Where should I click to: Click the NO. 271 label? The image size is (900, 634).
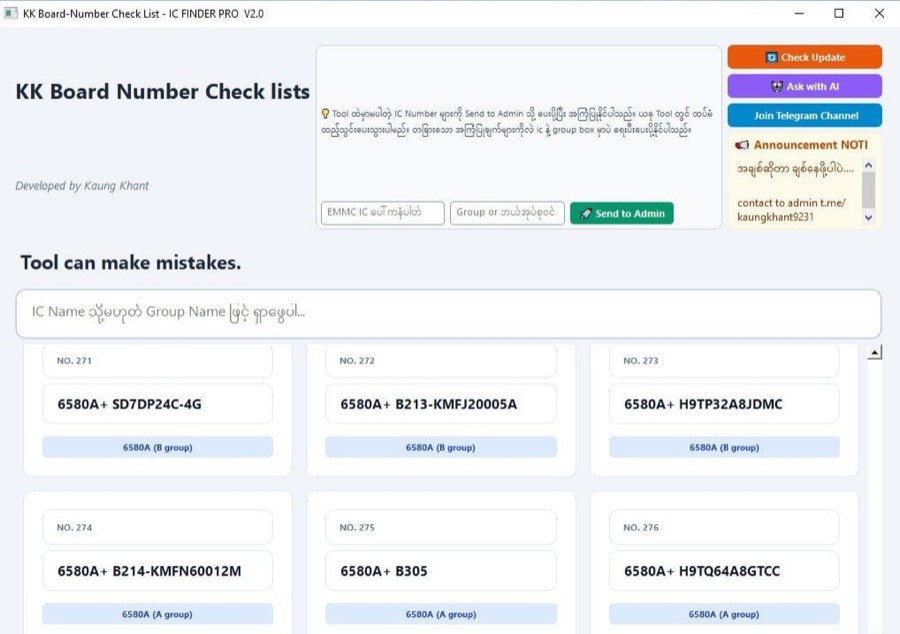click(x=74, y=361)
